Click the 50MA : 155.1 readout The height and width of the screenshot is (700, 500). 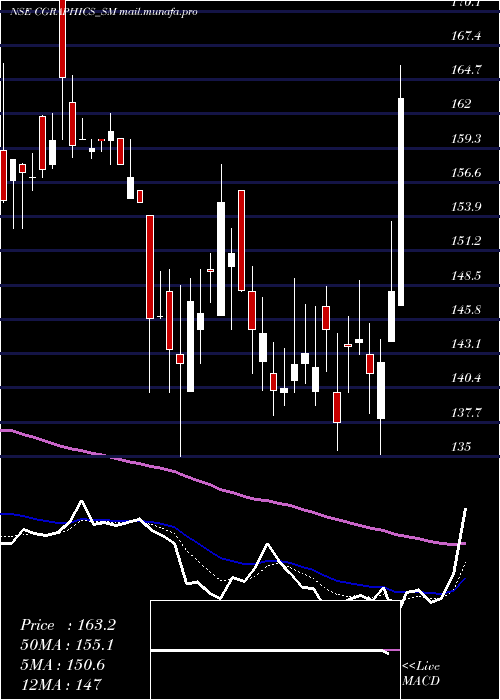[x=66, y=645]
